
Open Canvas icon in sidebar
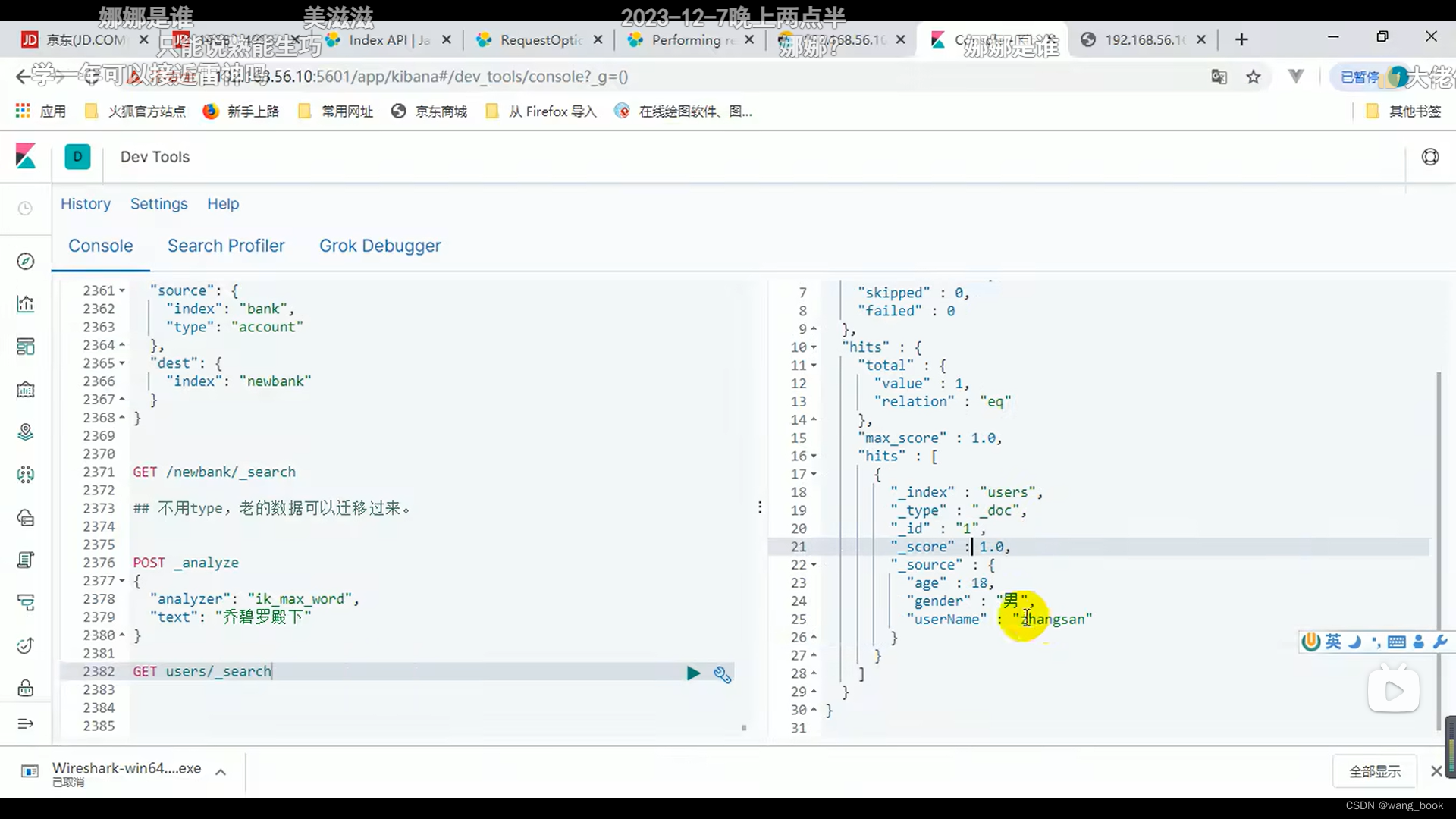tap(25, 390)
